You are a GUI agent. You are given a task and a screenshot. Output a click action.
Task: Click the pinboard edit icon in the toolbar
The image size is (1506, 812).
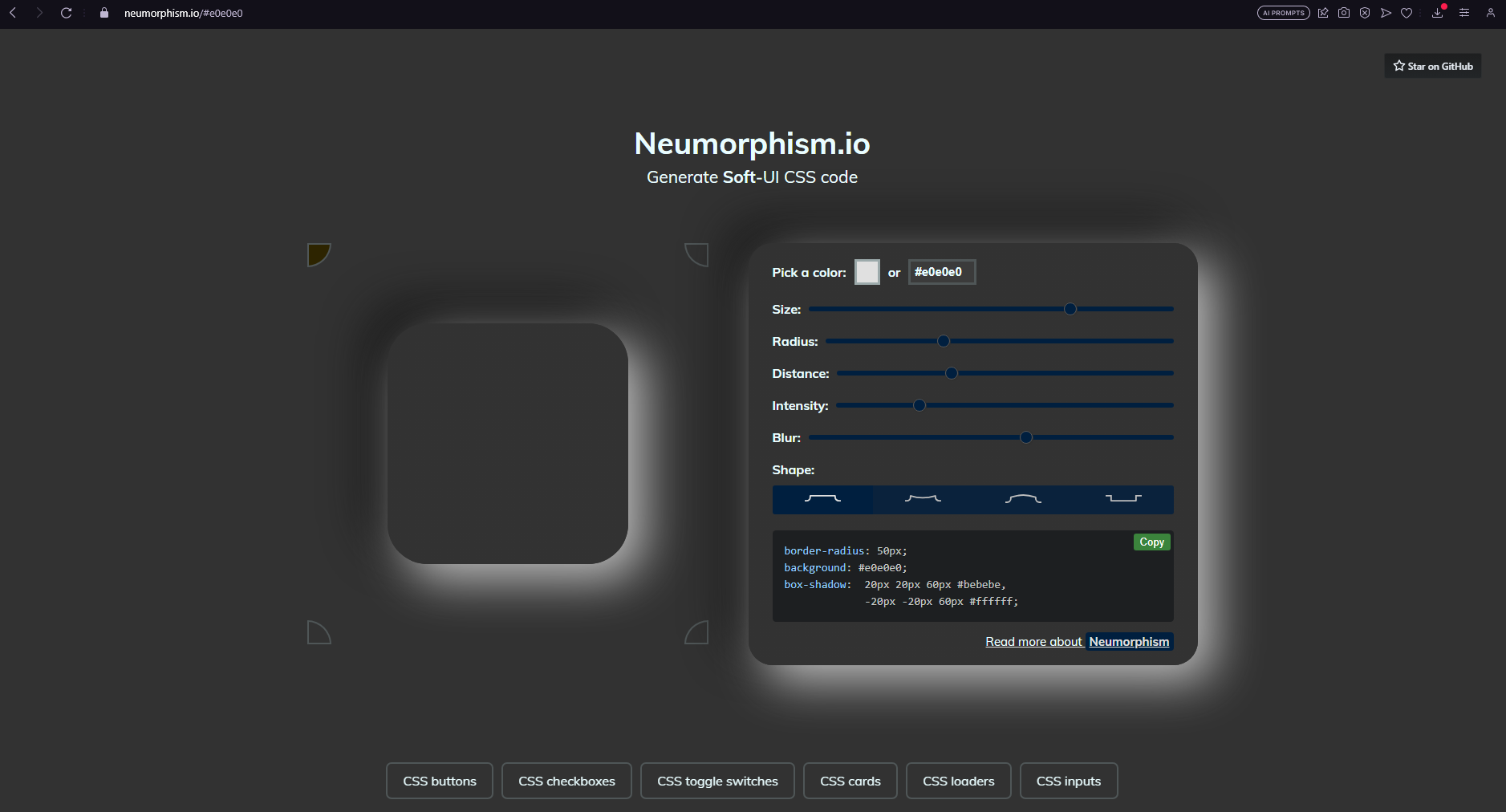click(x=1323, y=13)
